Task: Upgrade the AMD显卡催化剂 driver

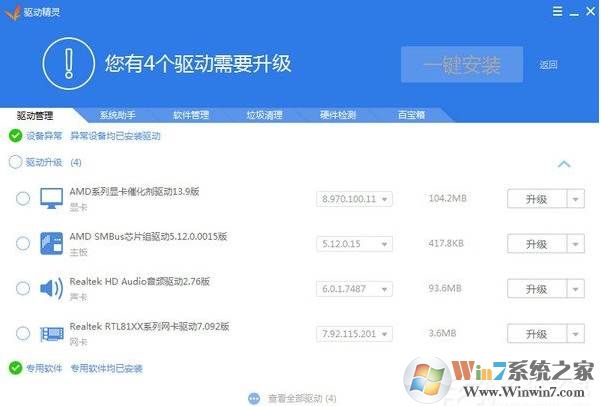Action: coord(537,199)
